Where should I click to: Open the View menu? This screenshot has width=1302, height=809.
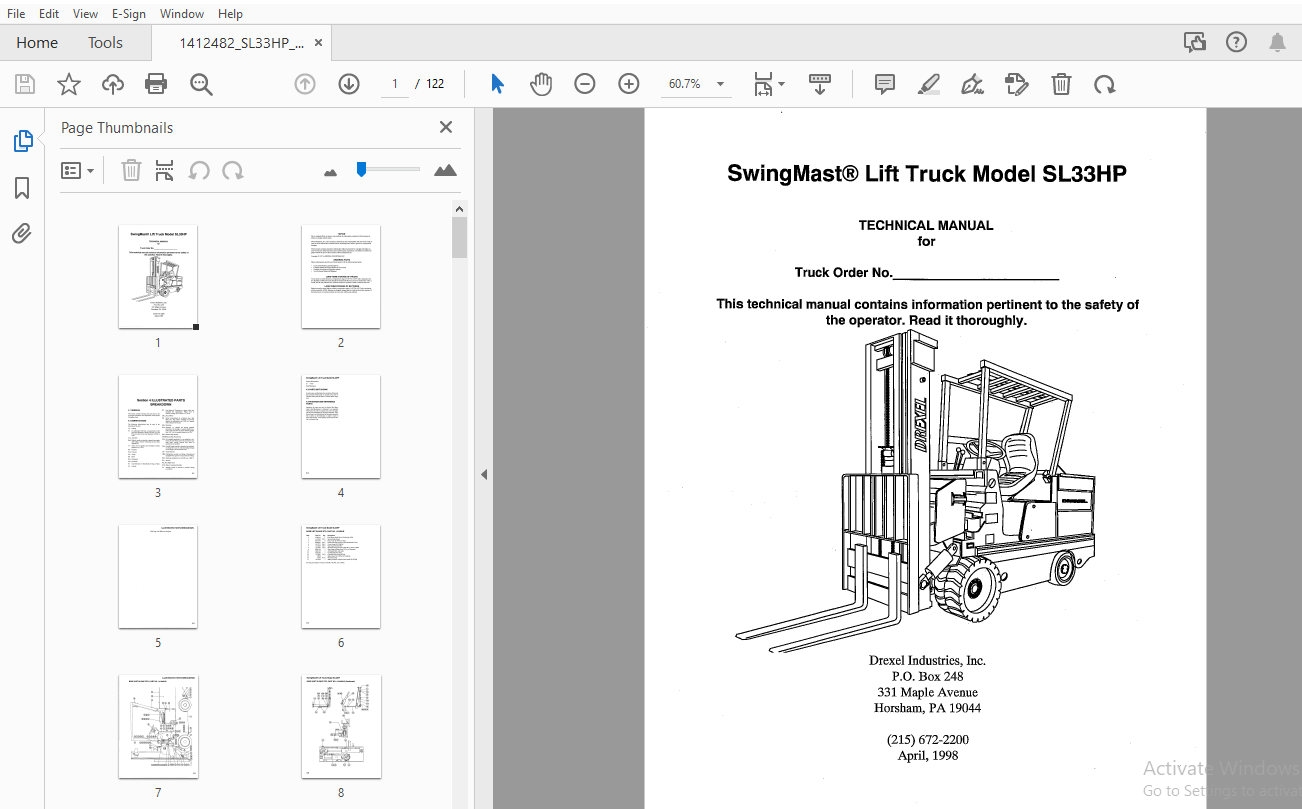(x=86, y=14)
